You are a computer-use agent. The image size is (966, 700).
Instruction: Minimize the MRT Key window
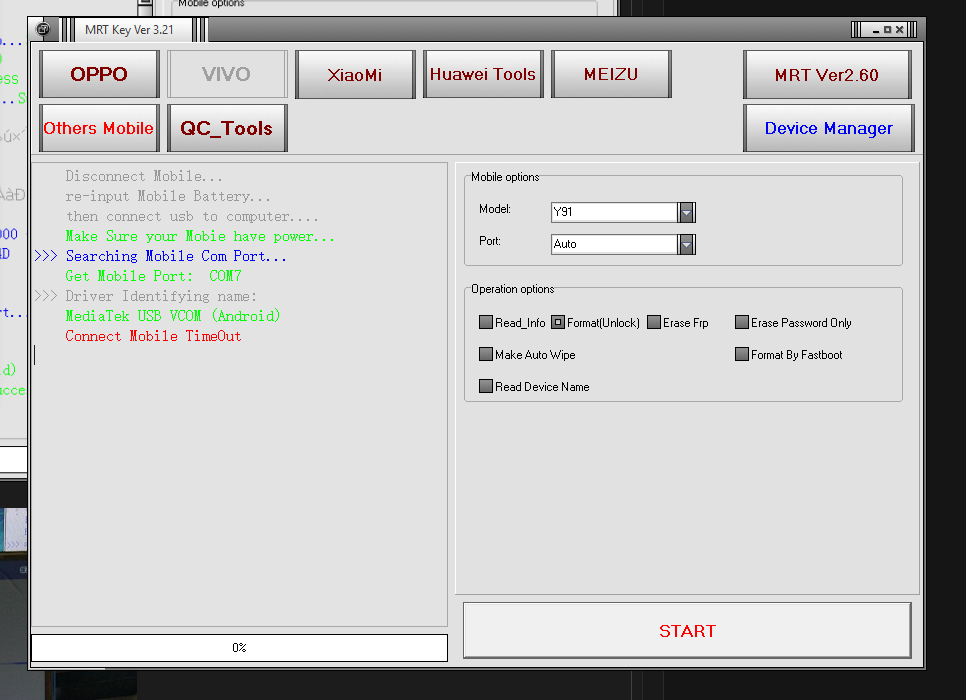tap(875, 30)
